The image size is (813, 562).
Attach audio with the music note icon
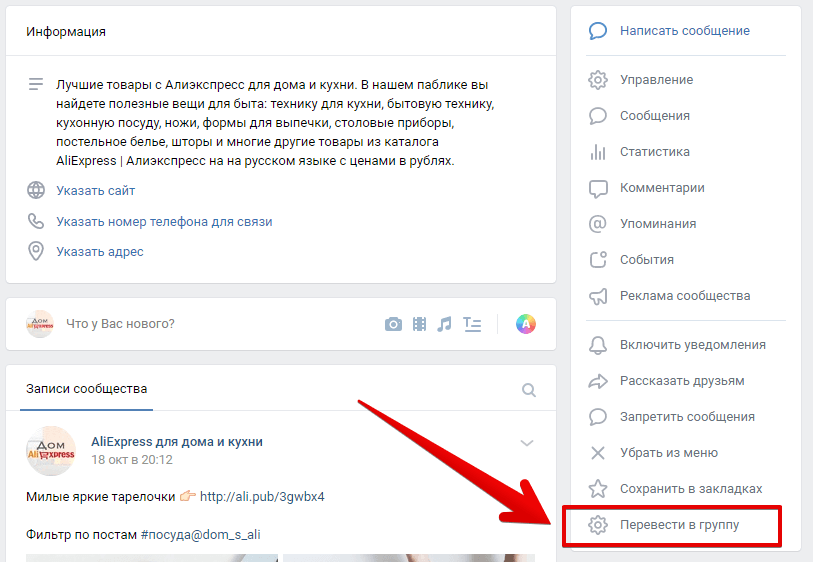click(444, 325)
